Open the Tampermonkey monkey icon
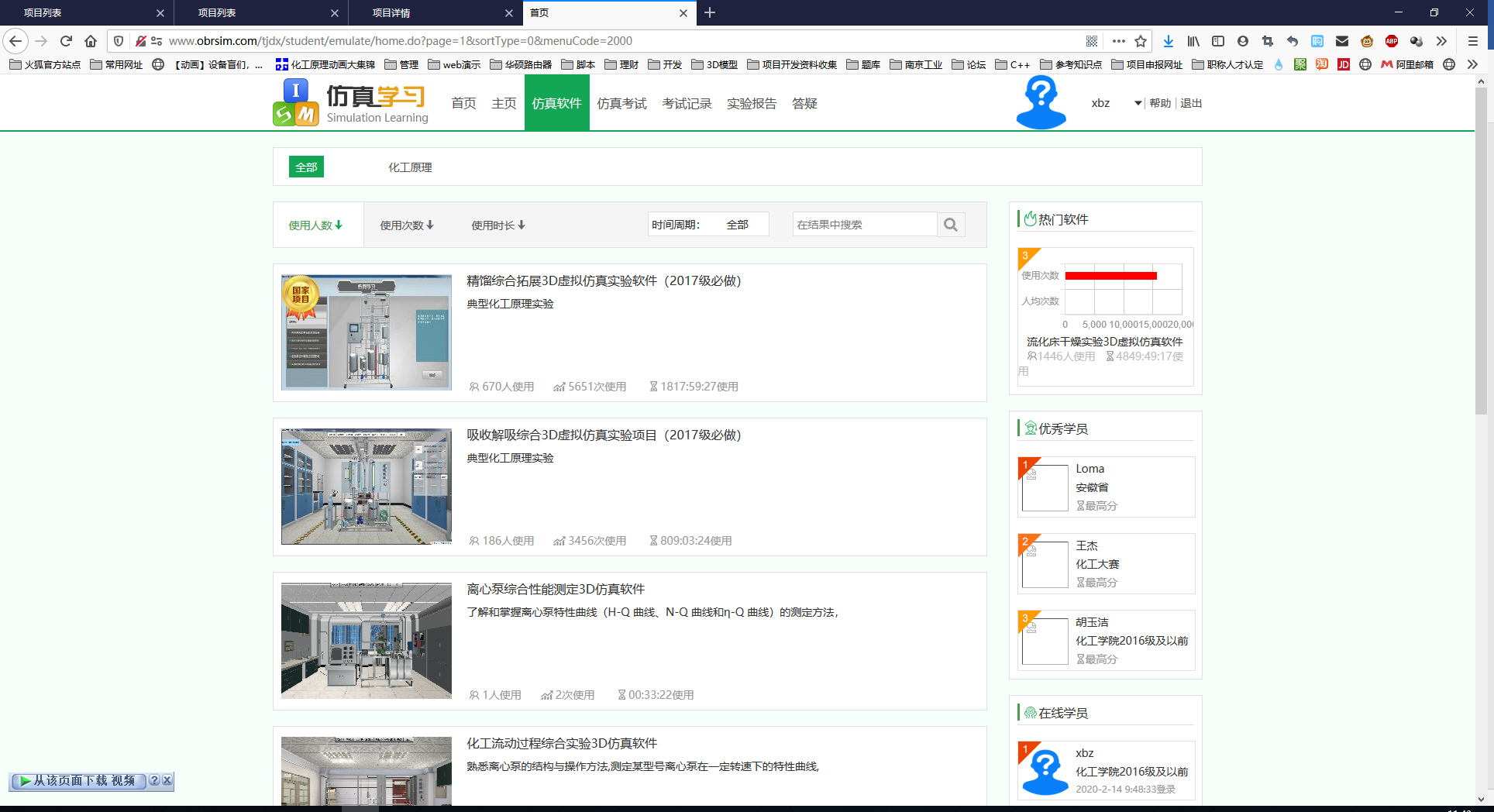 click(x=1367, y=41)
